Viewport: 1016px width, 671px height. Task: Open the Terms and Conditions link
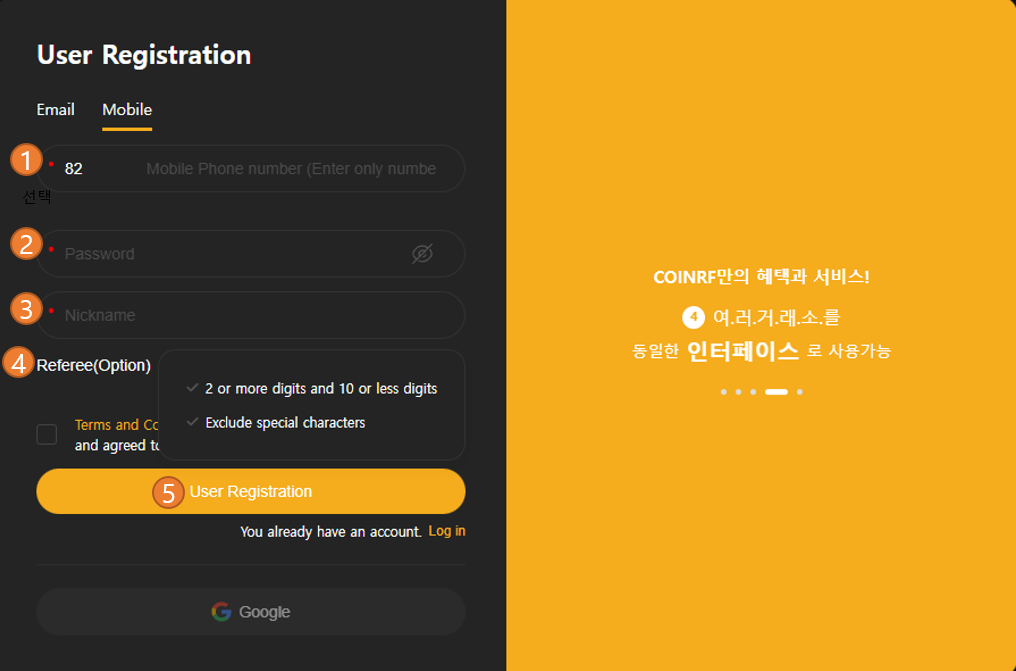click(x=117, y=425)
